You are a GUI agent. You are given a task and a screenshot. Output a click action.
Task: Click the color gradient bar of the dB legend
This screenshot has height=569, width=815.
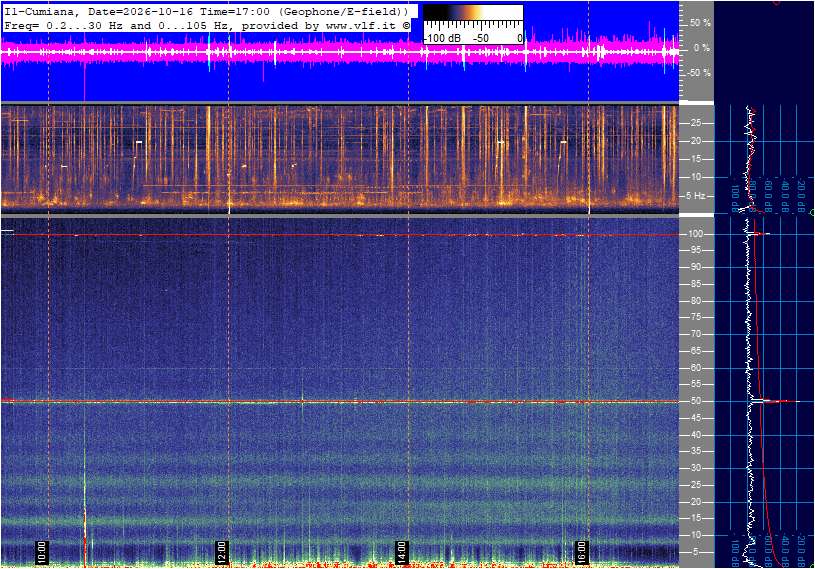coord(473,13)
